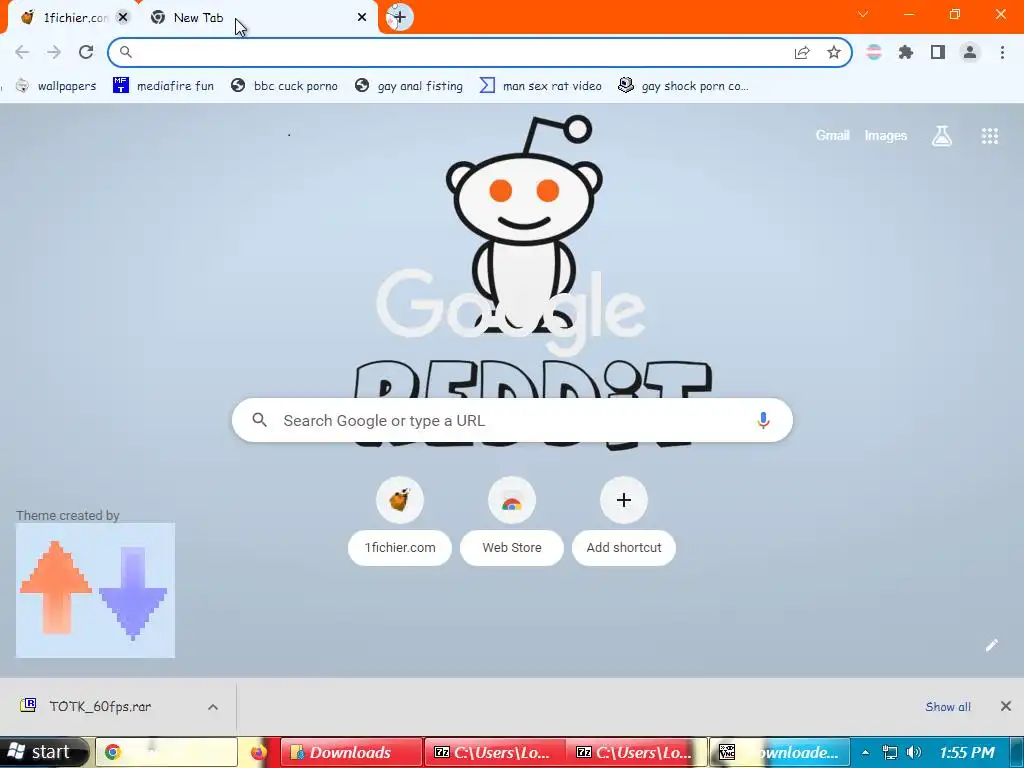
Task: Go forward with the forward arrow
Action: (x=54, y=52)
